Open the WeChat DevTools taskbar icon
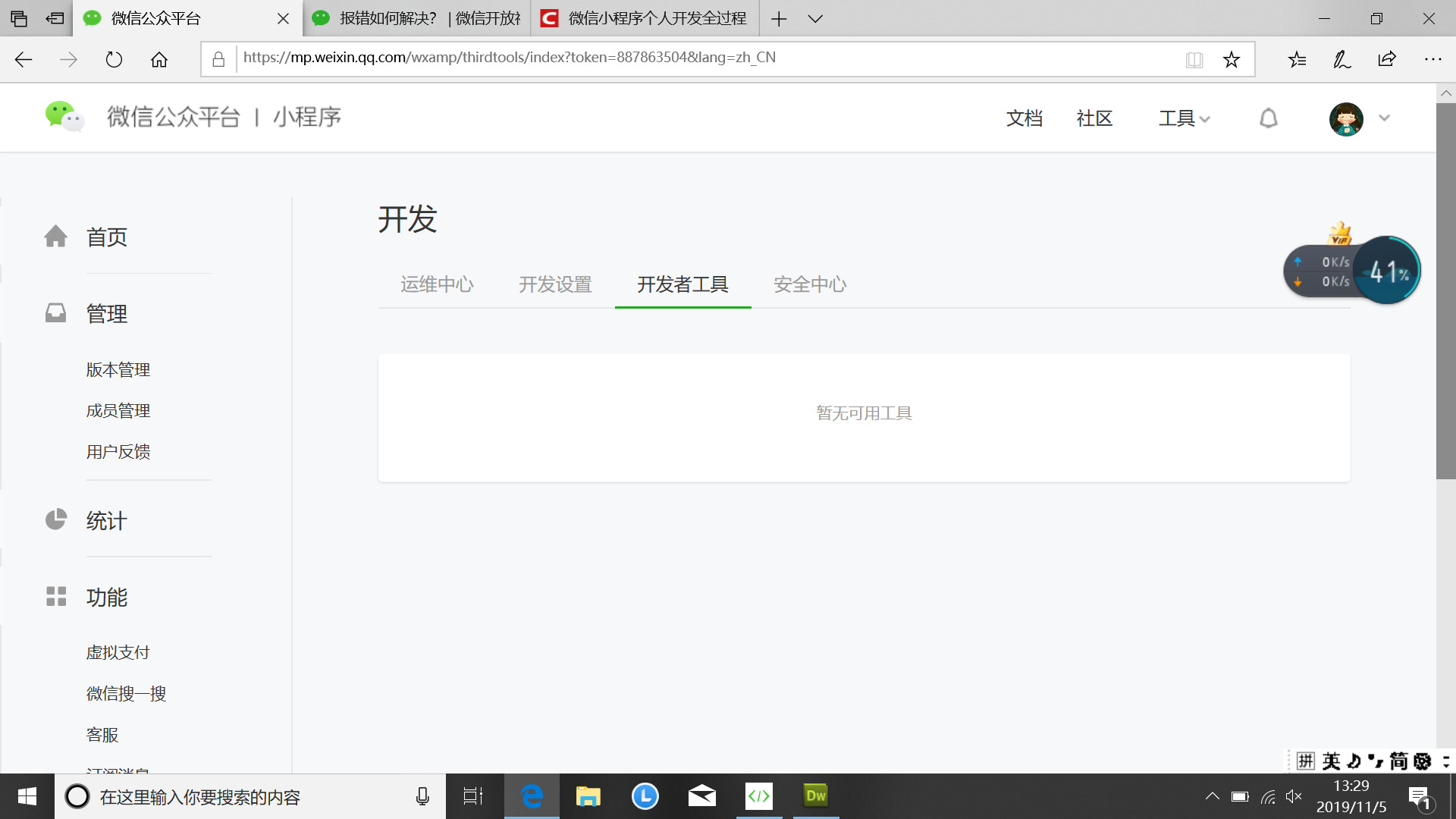 tap(758, 796)
